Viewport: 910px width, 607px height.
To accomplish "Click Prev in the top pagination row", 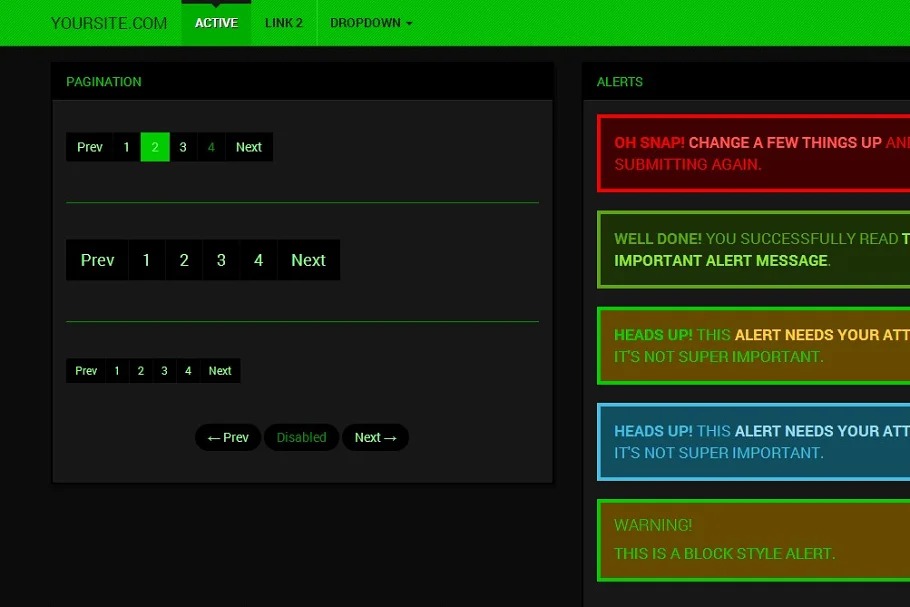I will pos(90,147).
